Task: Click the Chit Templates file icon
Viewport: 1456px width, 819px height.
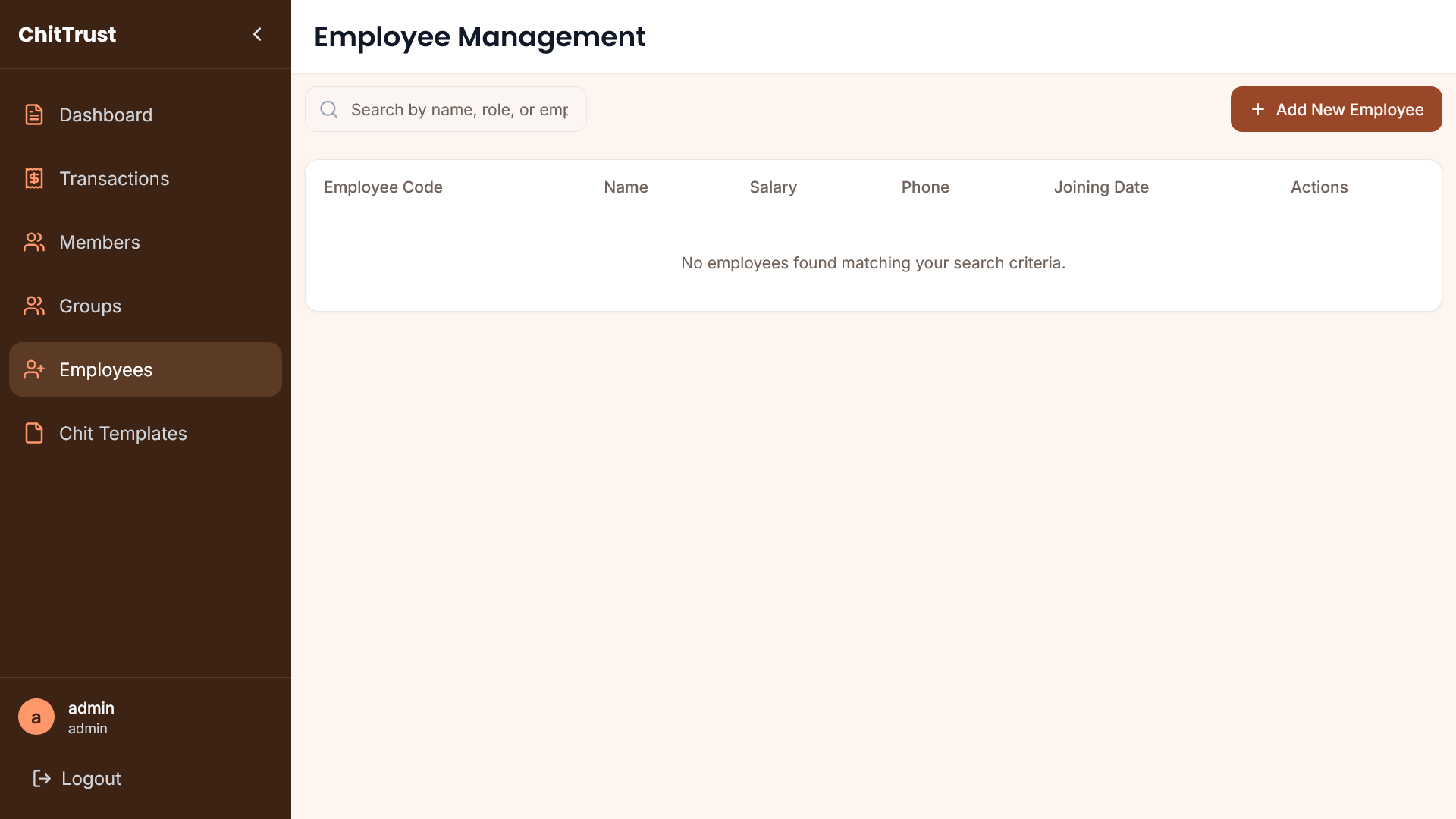Action: [34, 433]
